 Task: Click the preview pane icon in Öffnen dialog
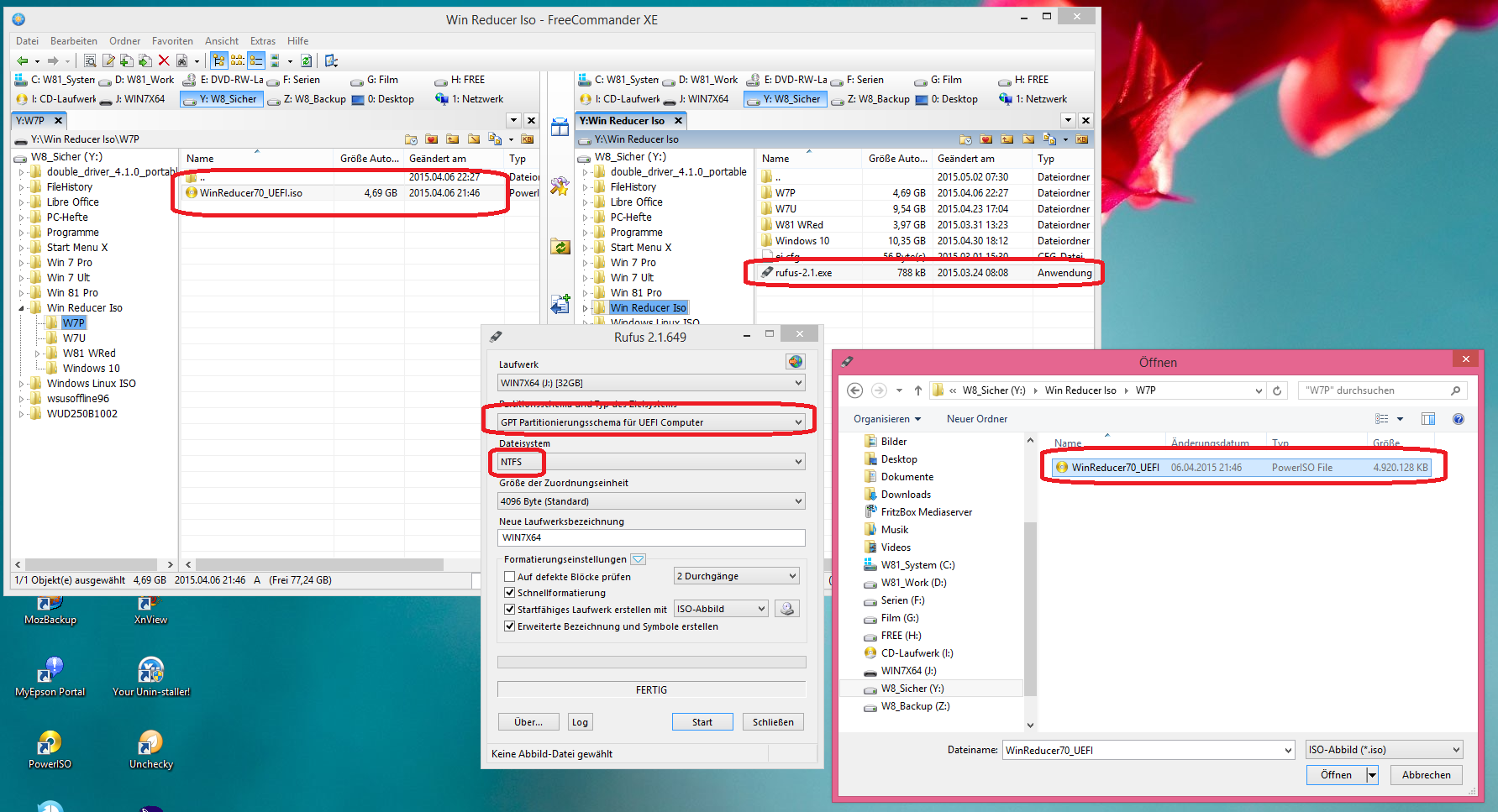tap(1428, 418)
